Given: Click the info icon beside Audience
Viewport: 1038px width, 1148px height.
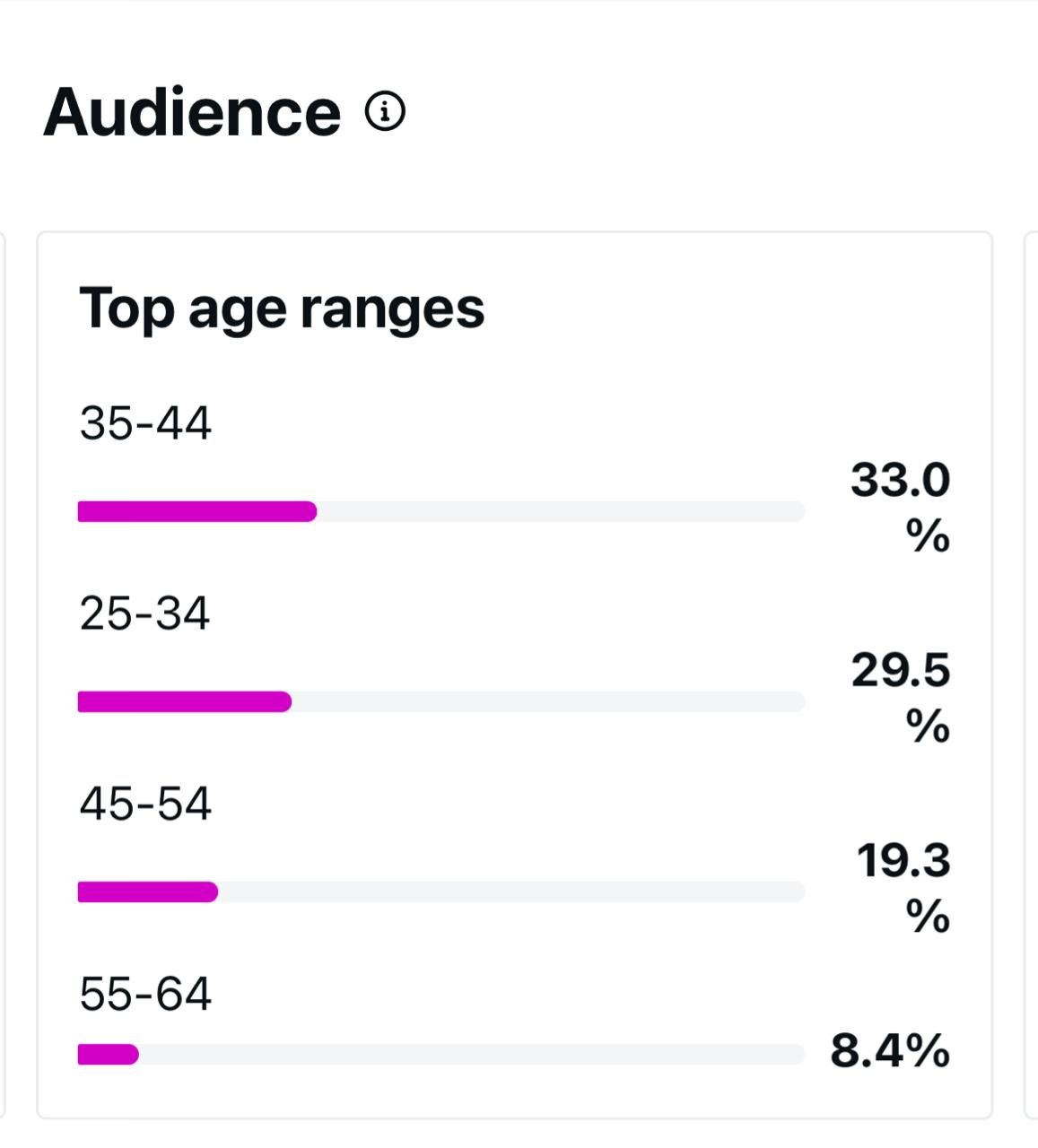Looking at the screenshot, I should 386,112.
